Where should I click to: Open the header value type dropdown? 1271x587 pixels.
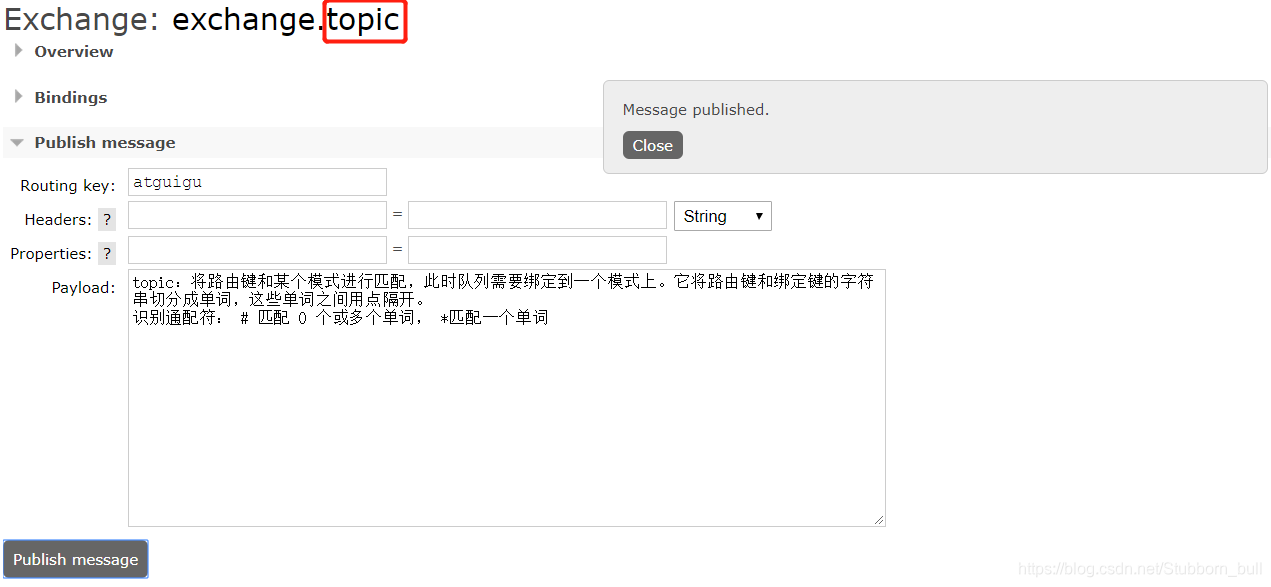pos(722,215)
